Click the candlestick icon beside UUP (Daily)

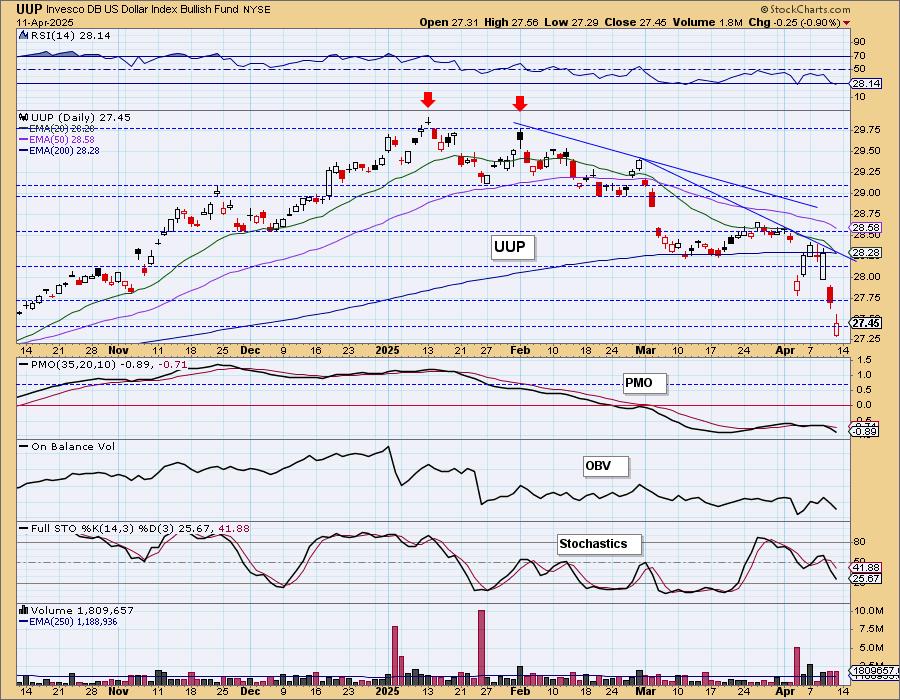[24, 117]
